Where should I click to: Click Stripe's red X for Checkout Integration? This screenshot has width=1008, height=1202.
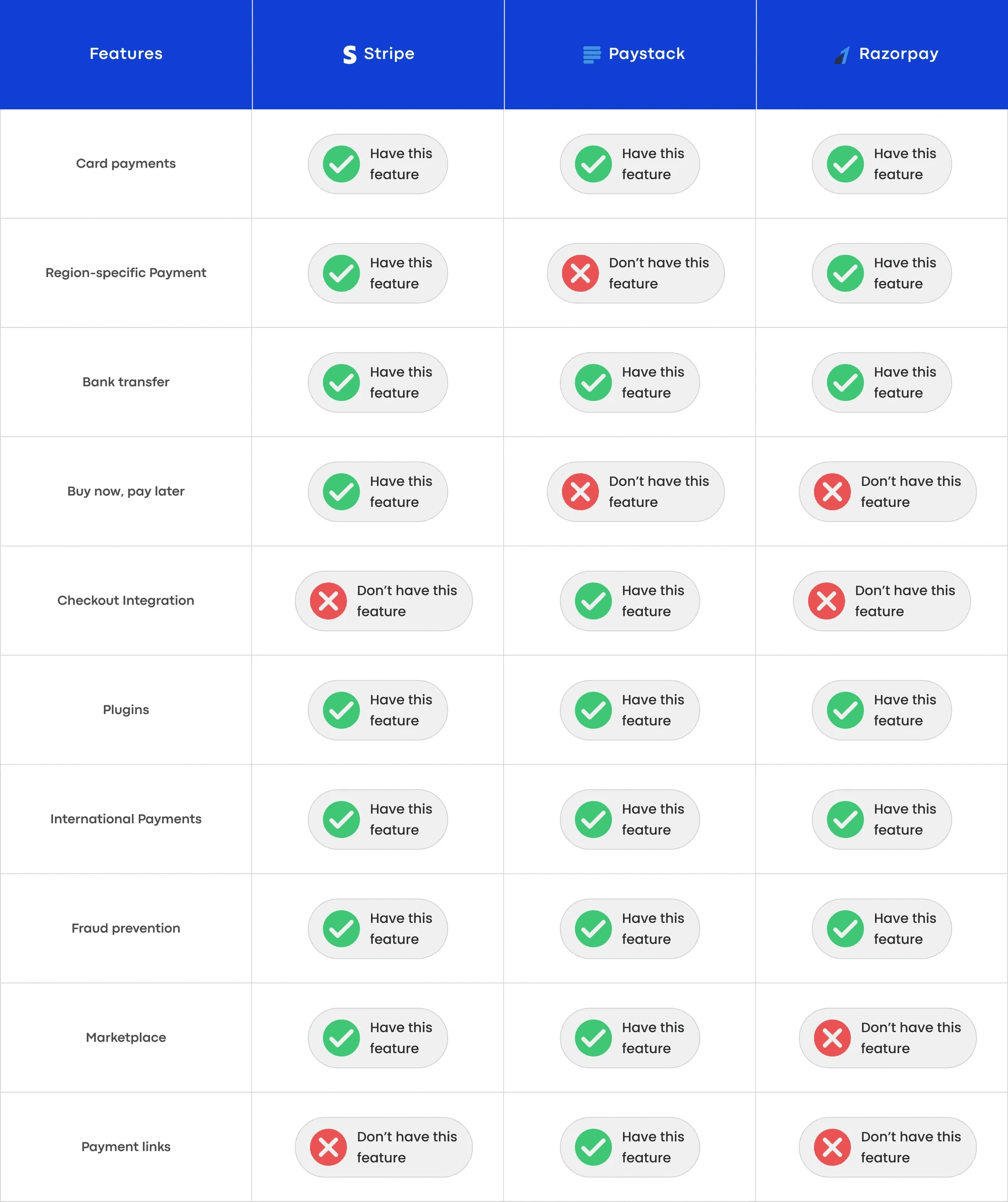click(328, 601)
